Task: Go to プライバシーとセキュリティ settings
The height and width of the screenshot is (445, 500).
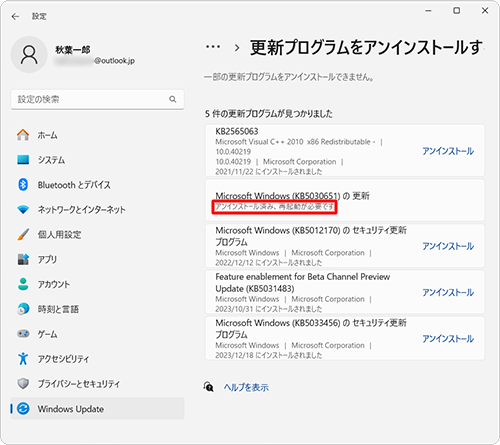Action: [97, 384]
